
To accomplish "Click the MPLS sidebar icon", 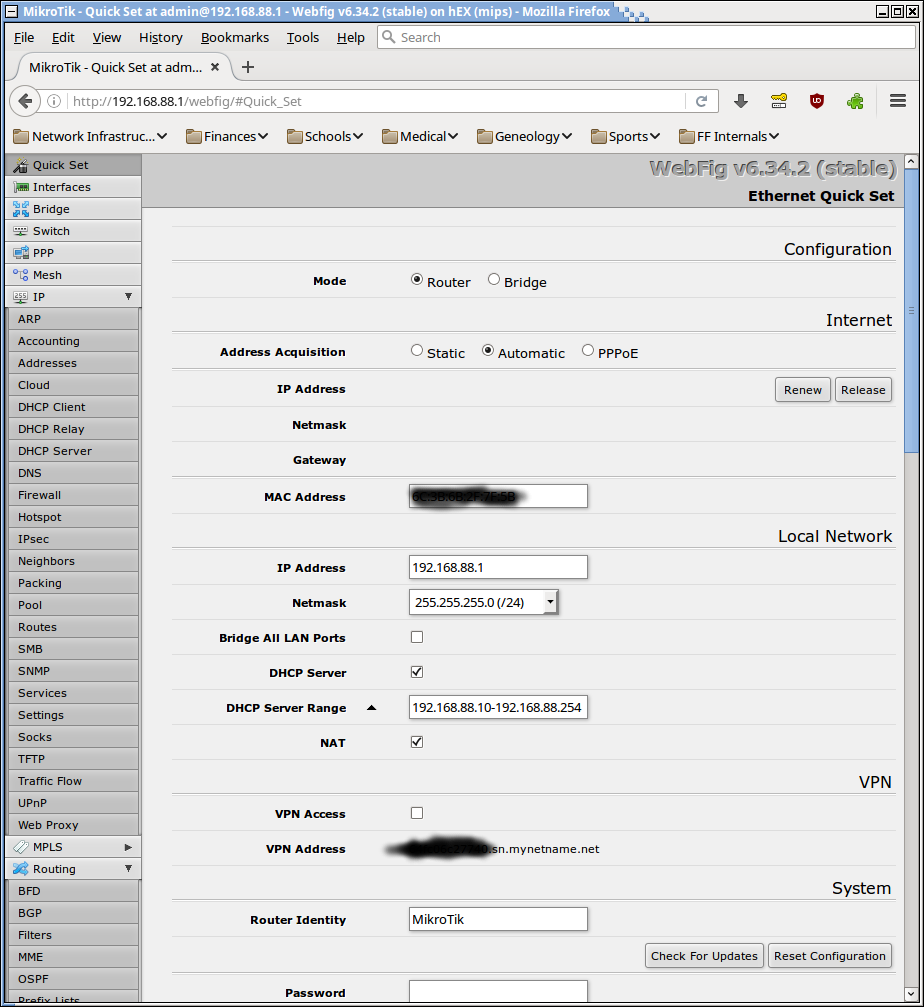I will point(21,846).
